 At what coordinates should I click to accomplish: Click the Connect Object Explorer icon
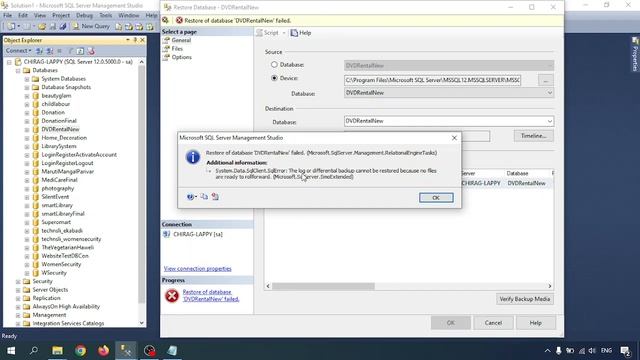coord(39,51)
